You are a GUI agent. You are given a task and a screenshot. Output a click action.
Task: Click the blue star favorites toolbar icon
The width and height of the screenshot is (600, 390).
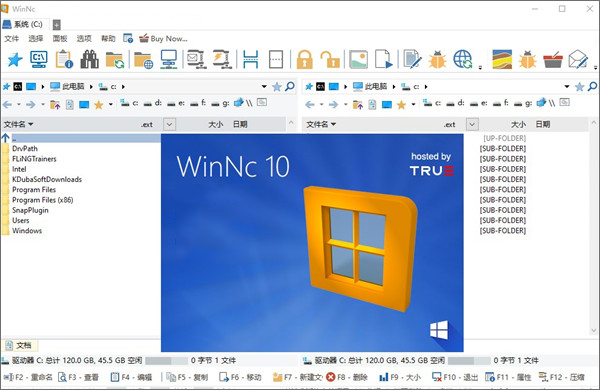pos(15,60)
